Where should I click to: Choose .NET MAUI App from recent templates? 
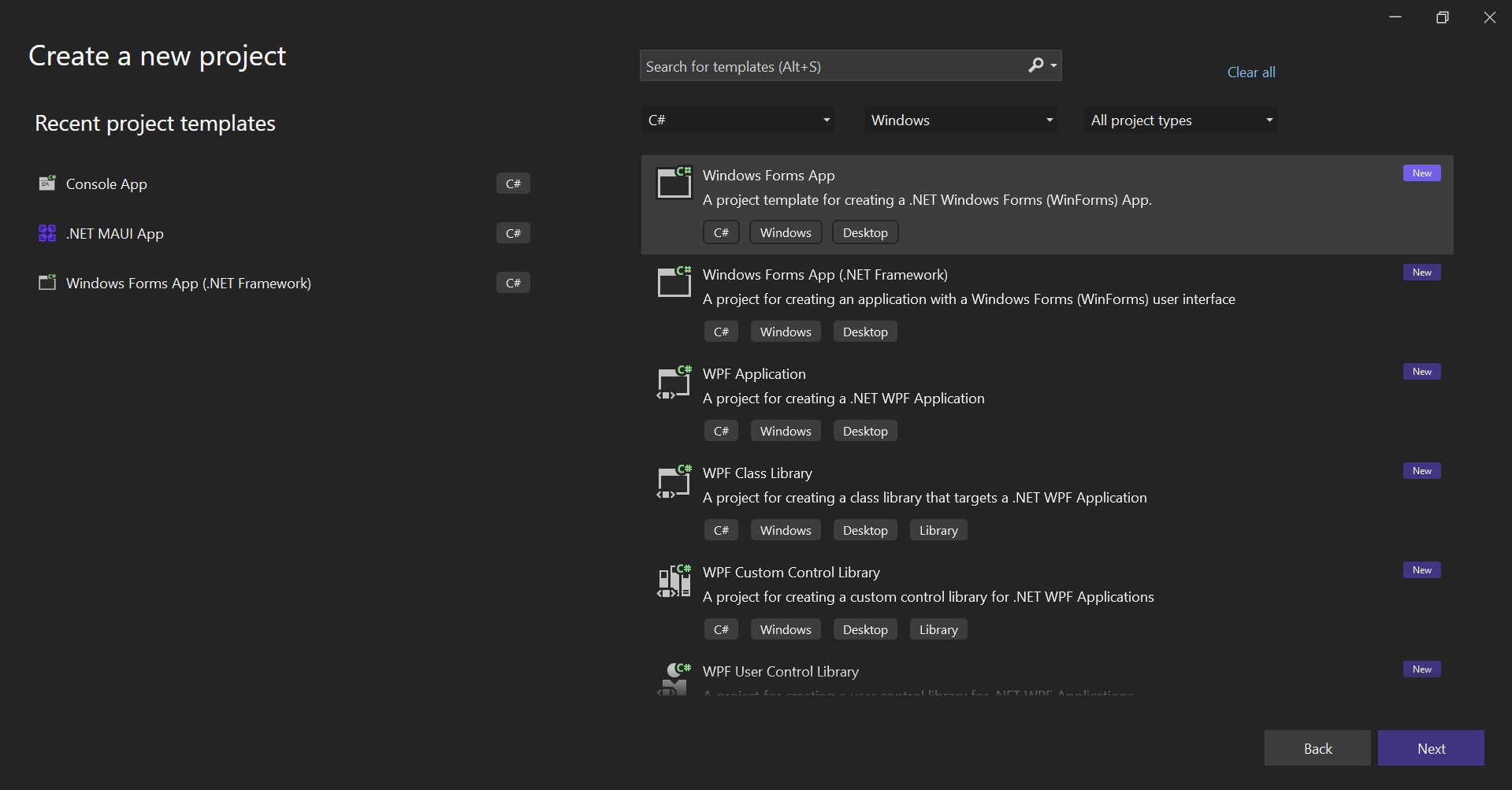[x=284, y=233]
